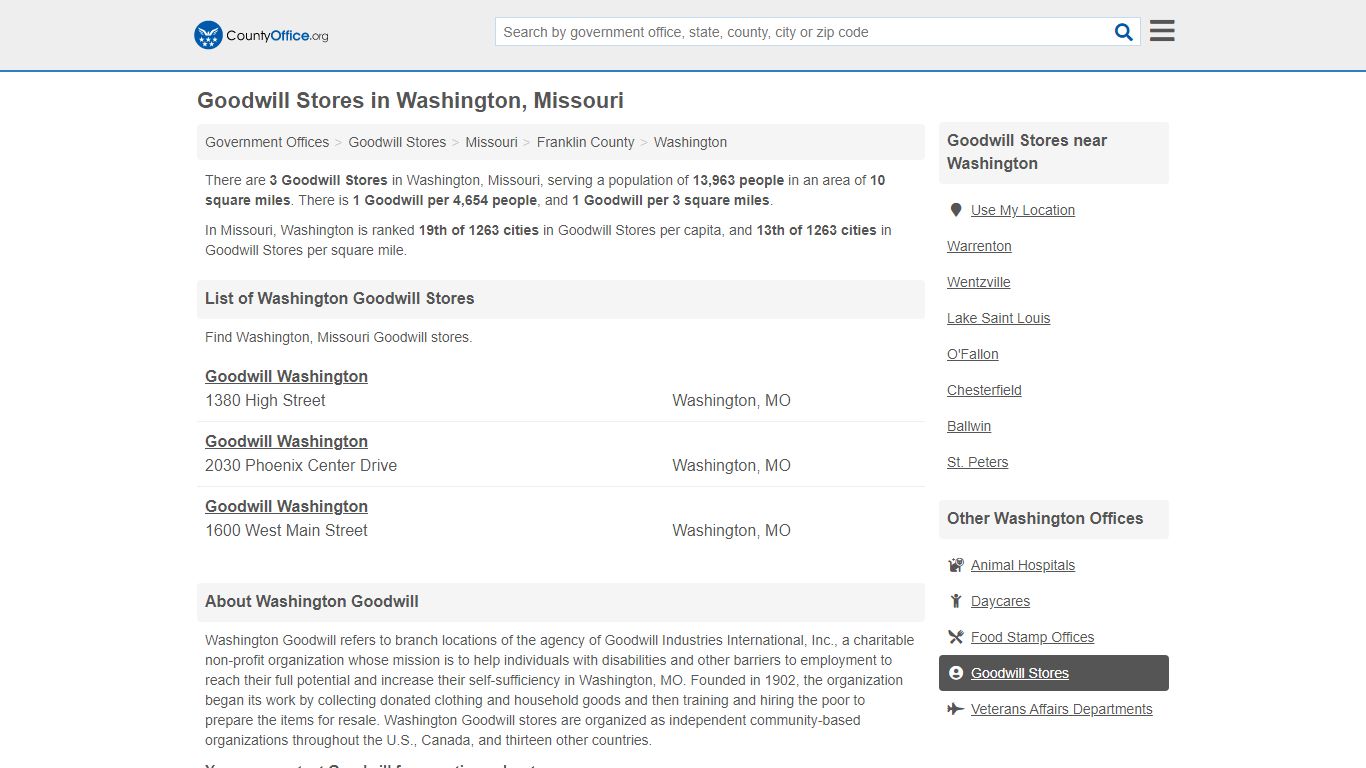
Task: Click the Daycares child icon
Action: pyautogui.click(x=956, y=601)
